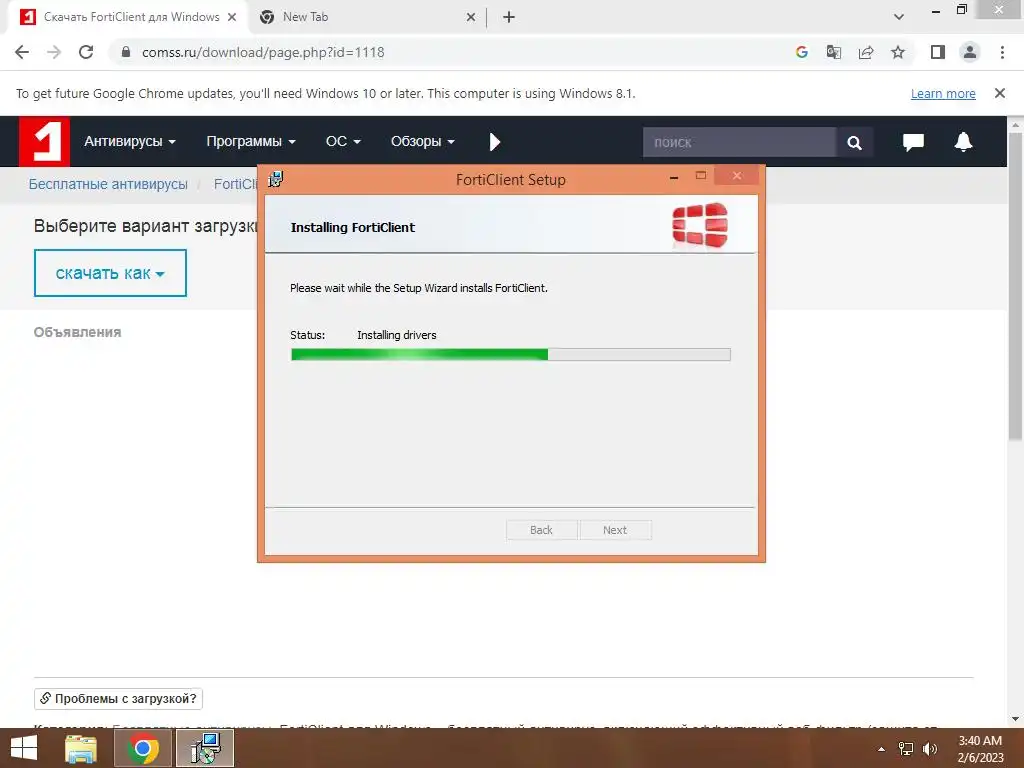The width and height of the screenshot is (1024, 768).
Task: Open the tab search chevron dropdown
Action: click(x=899, y=17)
